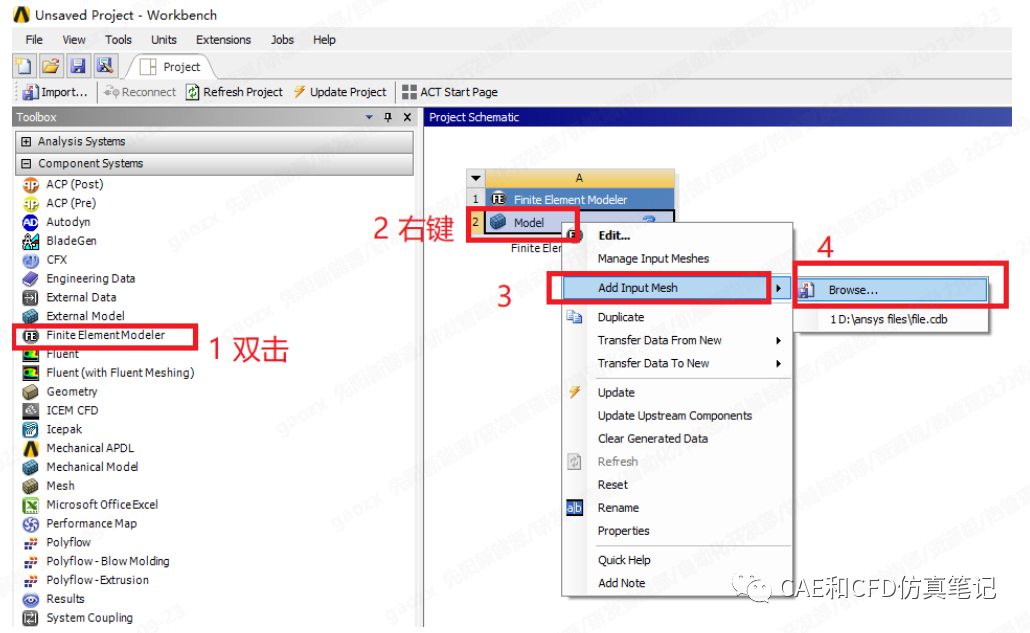Screen dimensions: 1030x633
Task: Select the Icepak component icon
Action: pos(30,429)
